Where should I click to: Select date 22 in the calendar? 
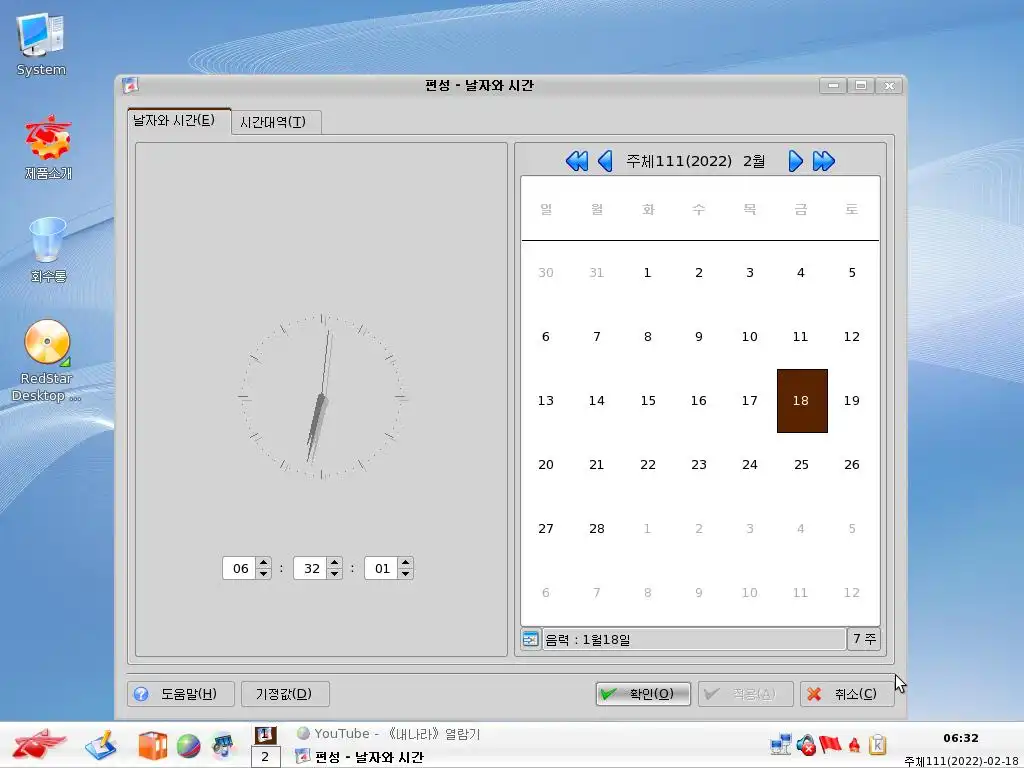click(647, 464)
